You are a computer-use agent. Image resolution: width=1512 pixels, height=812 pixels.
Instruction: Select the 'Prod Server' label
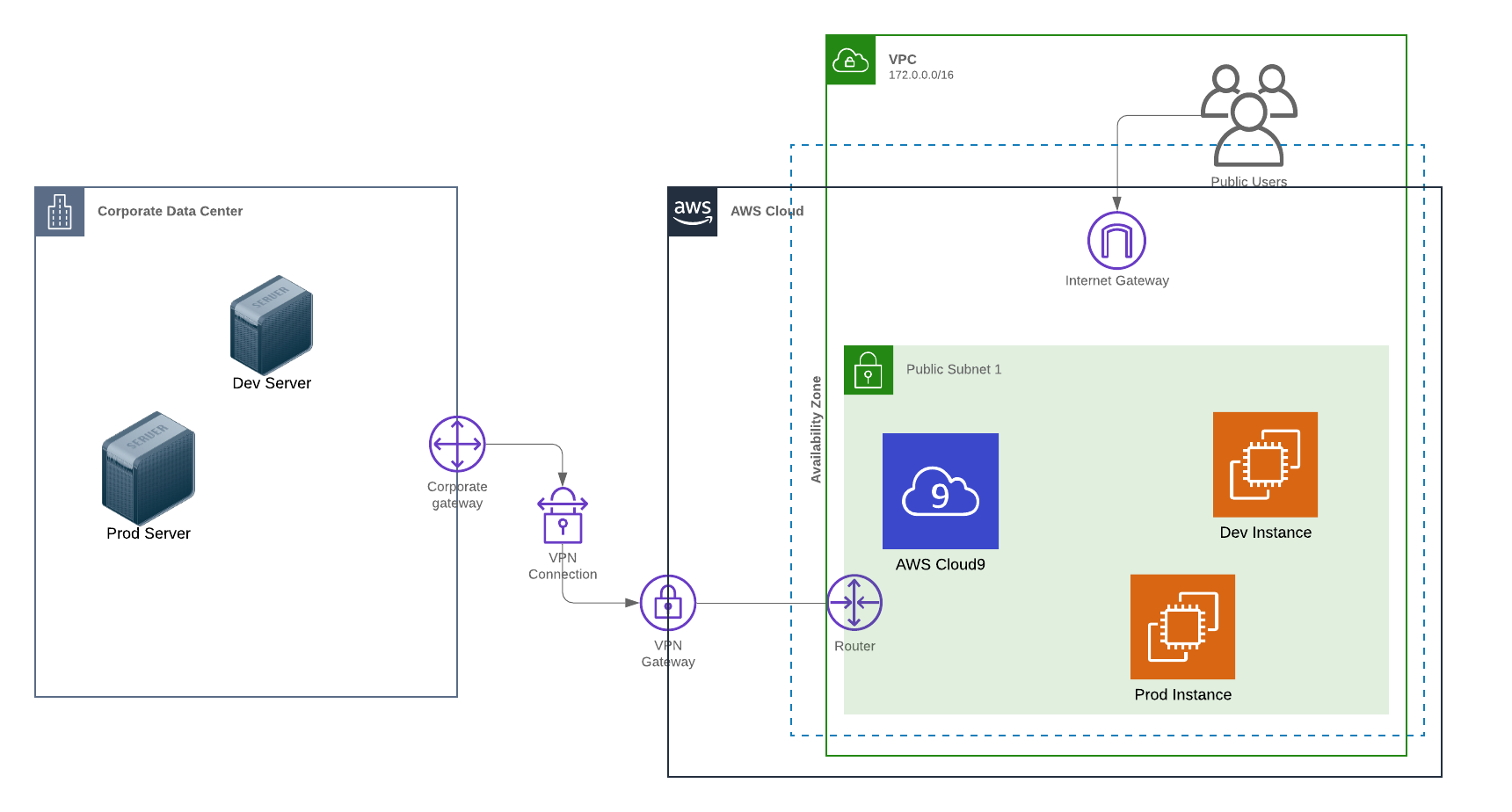click(149, 533)
